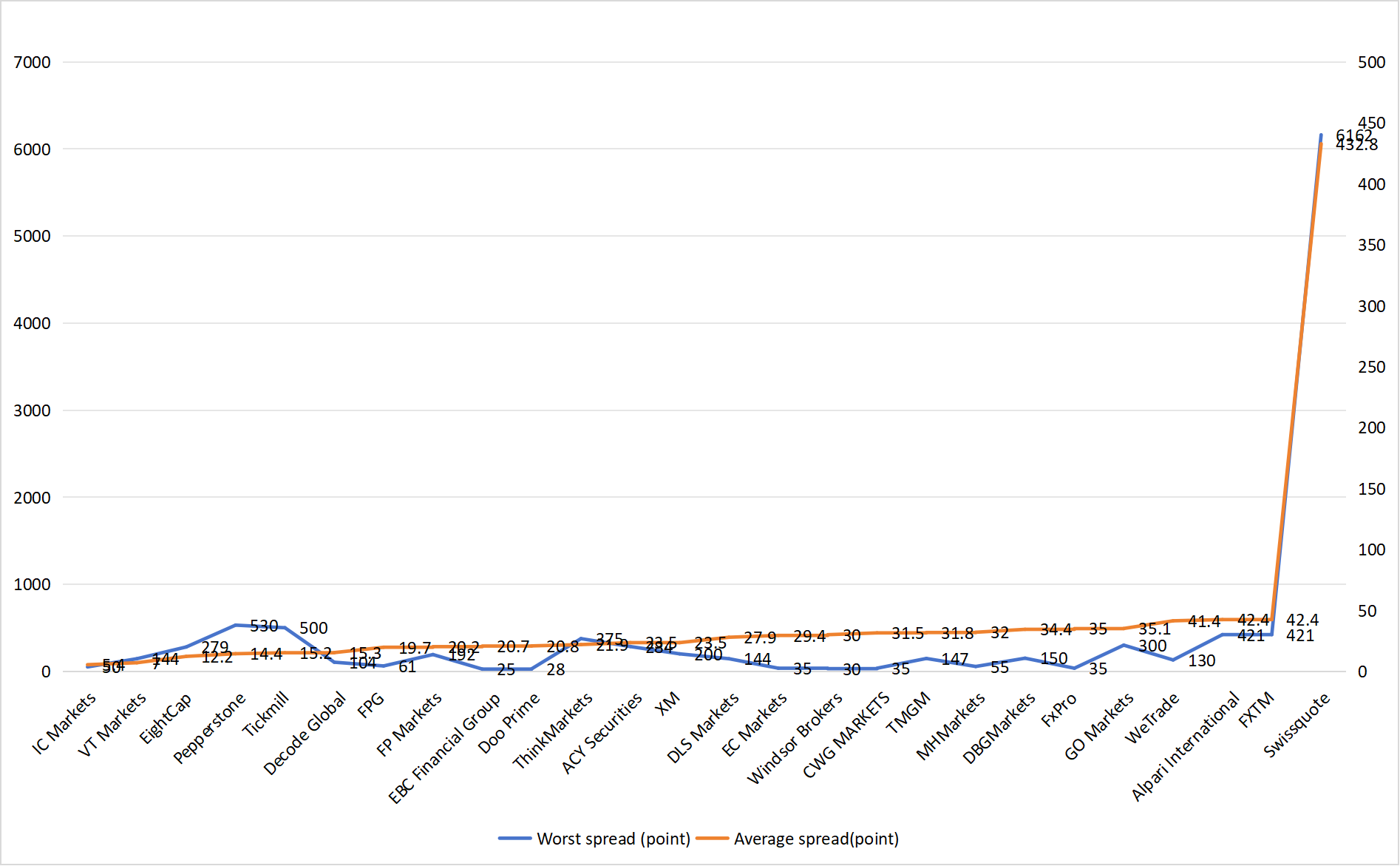Click the "Average spread(point)" legend entry
The image size is (1400, 866).
click(x=798, y=839)
